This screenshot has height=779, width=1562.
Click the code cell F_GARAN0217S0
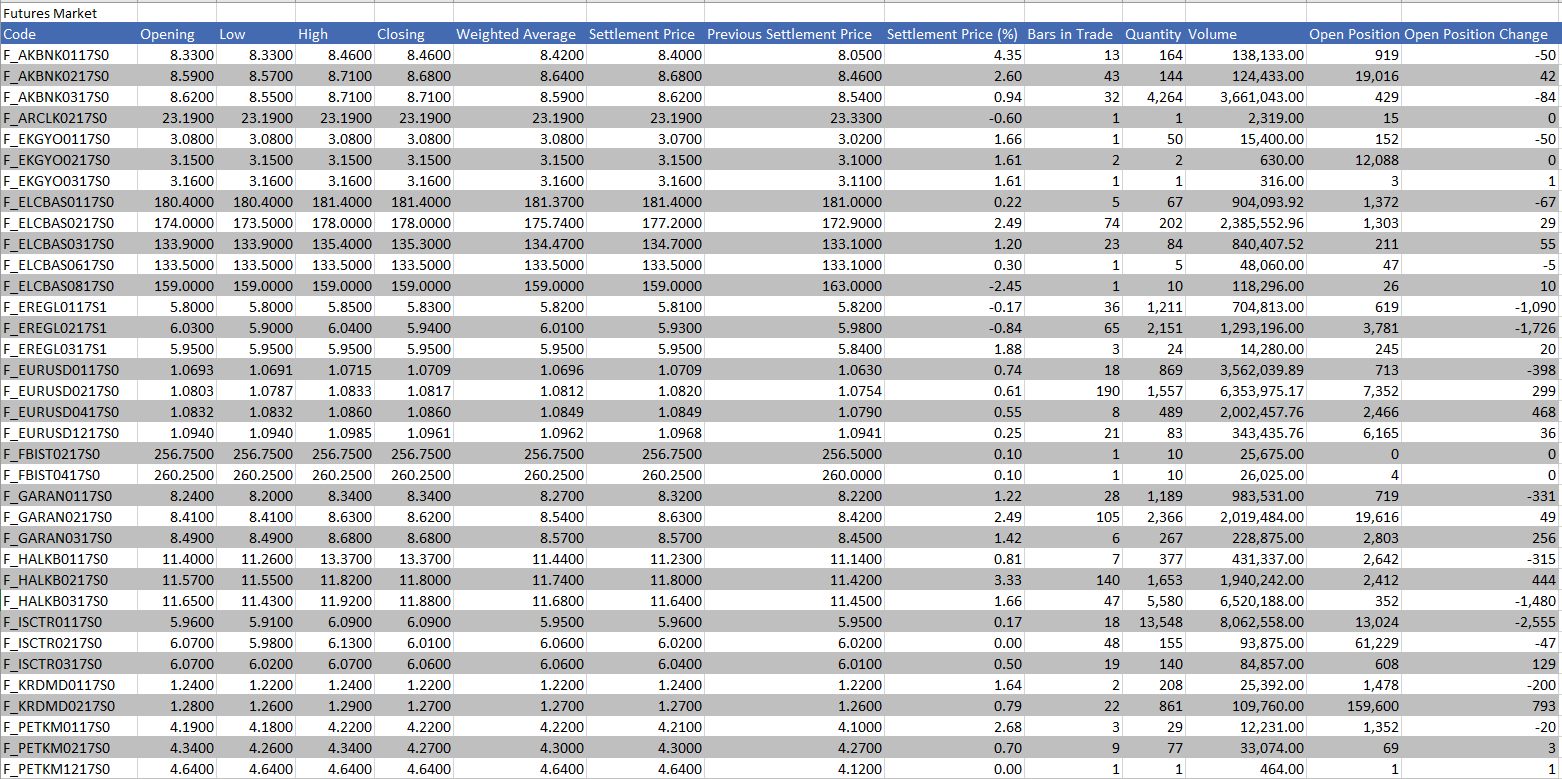click(68, 517)
